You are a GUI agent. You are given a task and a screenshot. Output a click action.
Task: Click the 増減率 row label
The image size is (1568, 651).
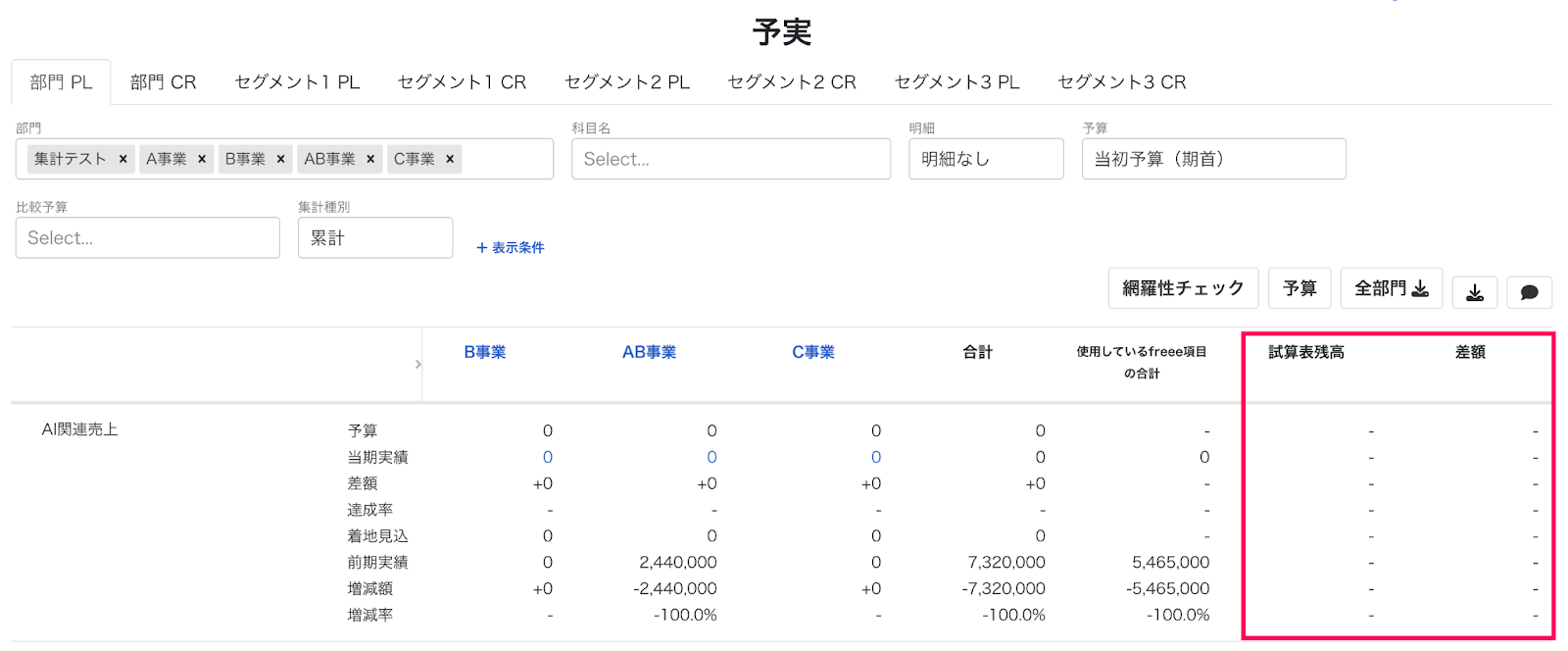(x=370, y=615)
